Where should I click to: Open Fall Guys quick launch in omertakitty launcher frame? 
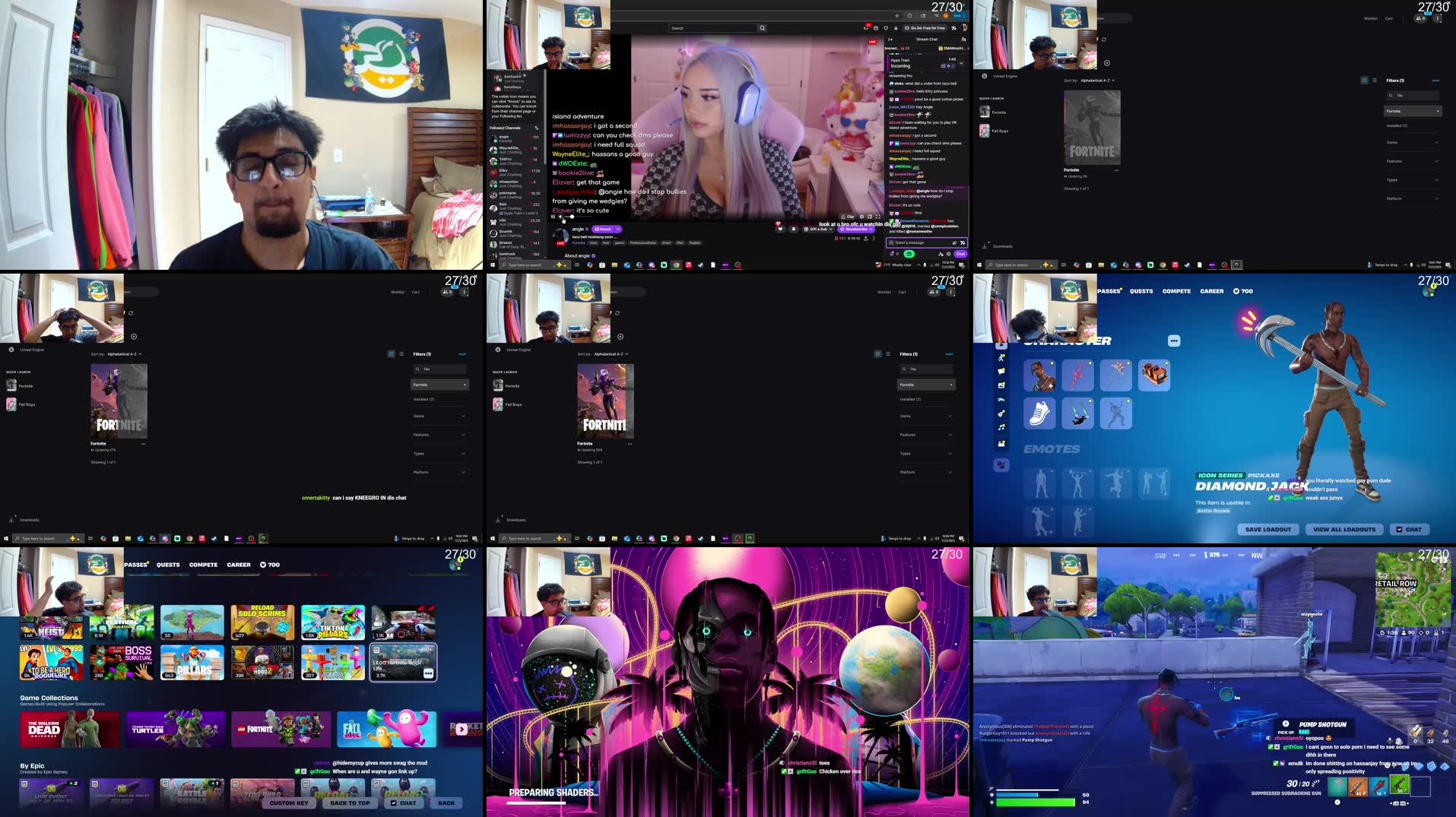point(21,404)
